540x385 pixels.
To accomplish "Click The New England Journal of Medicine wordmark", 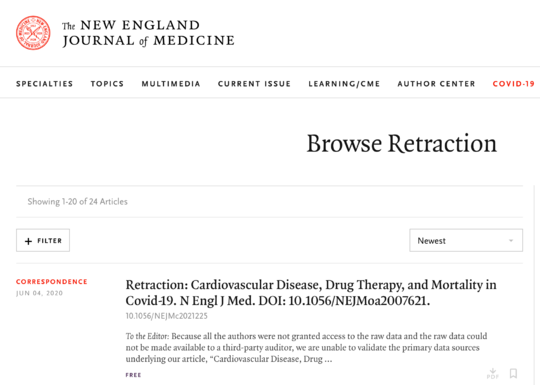I will pos(148,33).
